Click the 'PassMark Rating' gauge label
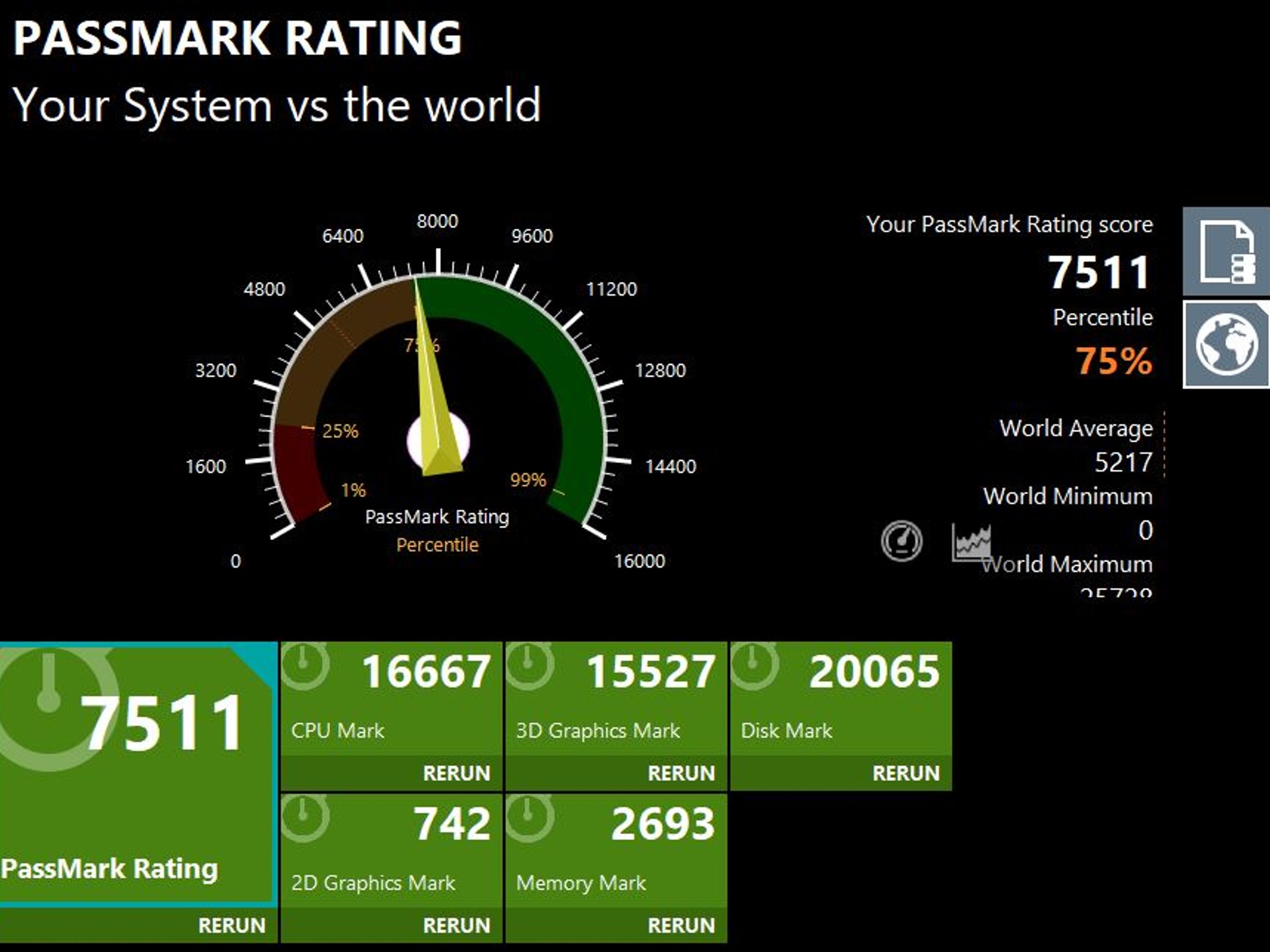The height and width of the screenshot is (952, 1270). point(437,517)
